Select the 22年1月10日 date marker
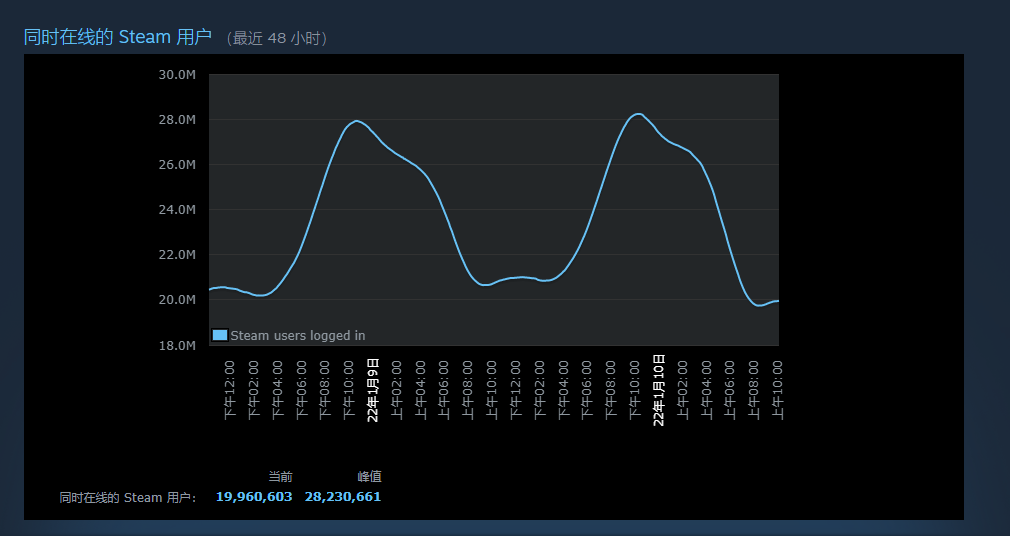Viewport: 1010px width, 536px height. click(659, 389)
